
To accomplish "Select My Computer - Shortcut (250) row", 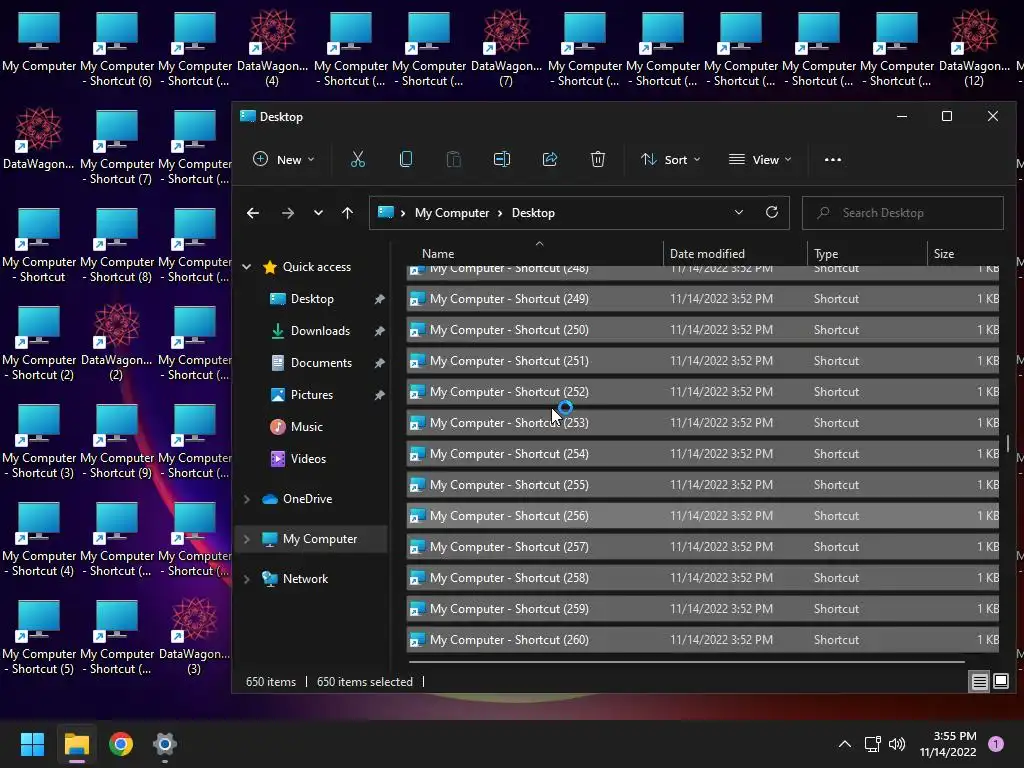I will tap(703, 330).
